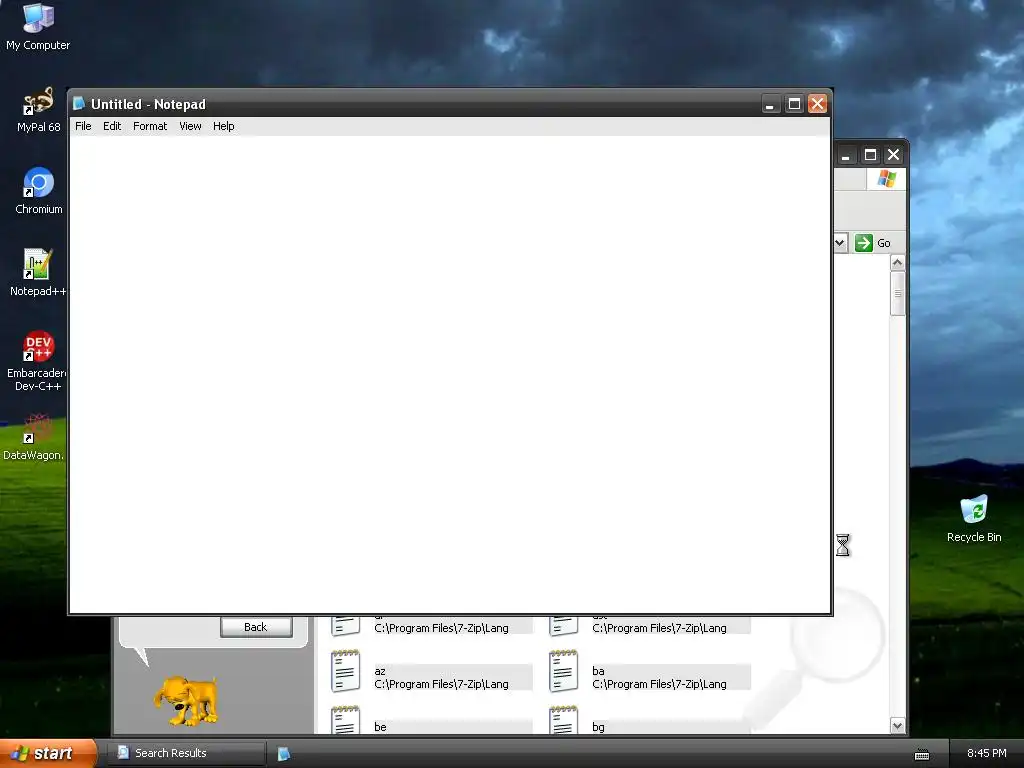Click Windows flag logo in Search Results
Viewport: 1024px width, 768px height.
click(x=886, y=178)
